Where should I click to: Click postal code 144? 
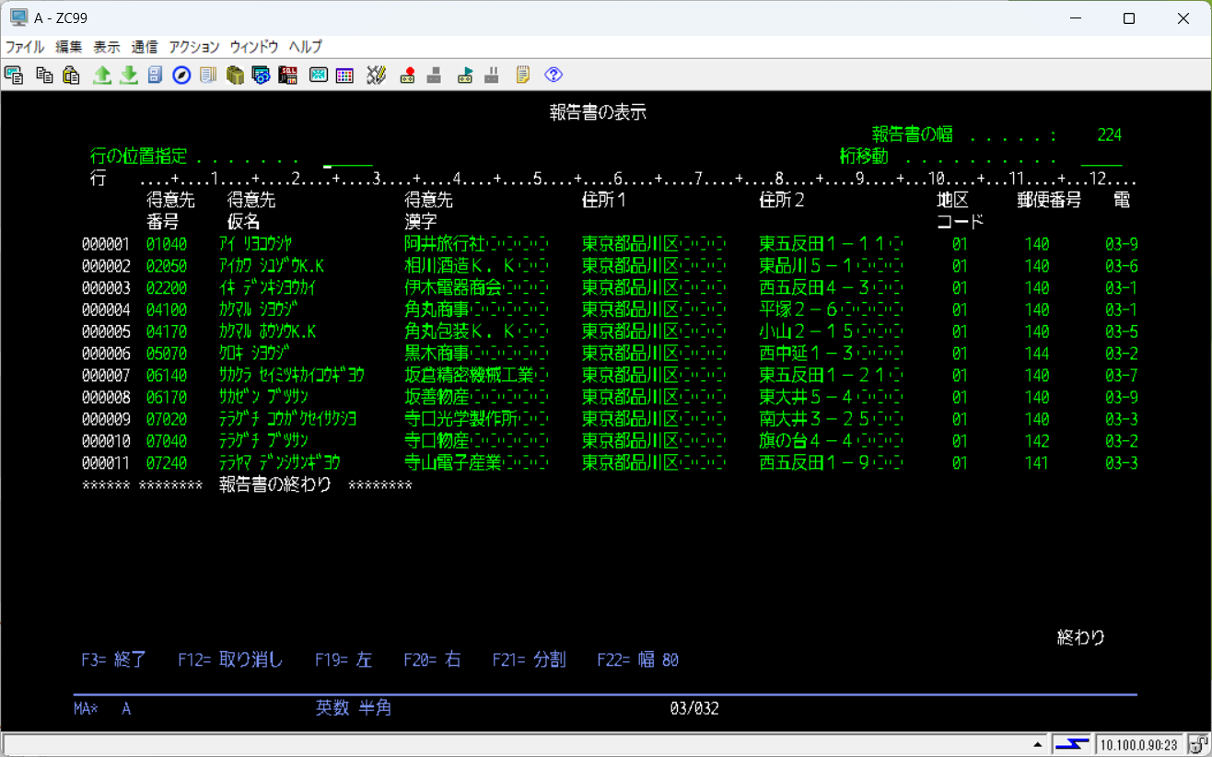click(x=1037, y=353)
